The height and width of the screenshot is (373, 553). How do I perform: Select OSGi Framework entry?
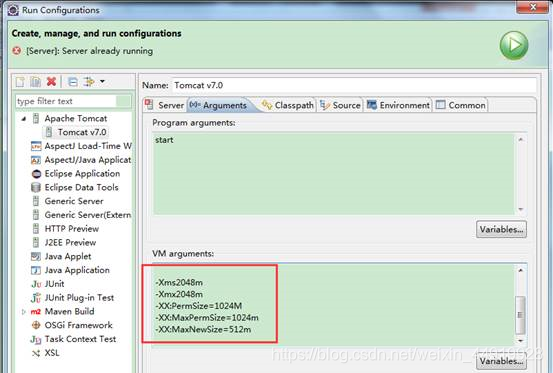(78, 325)
